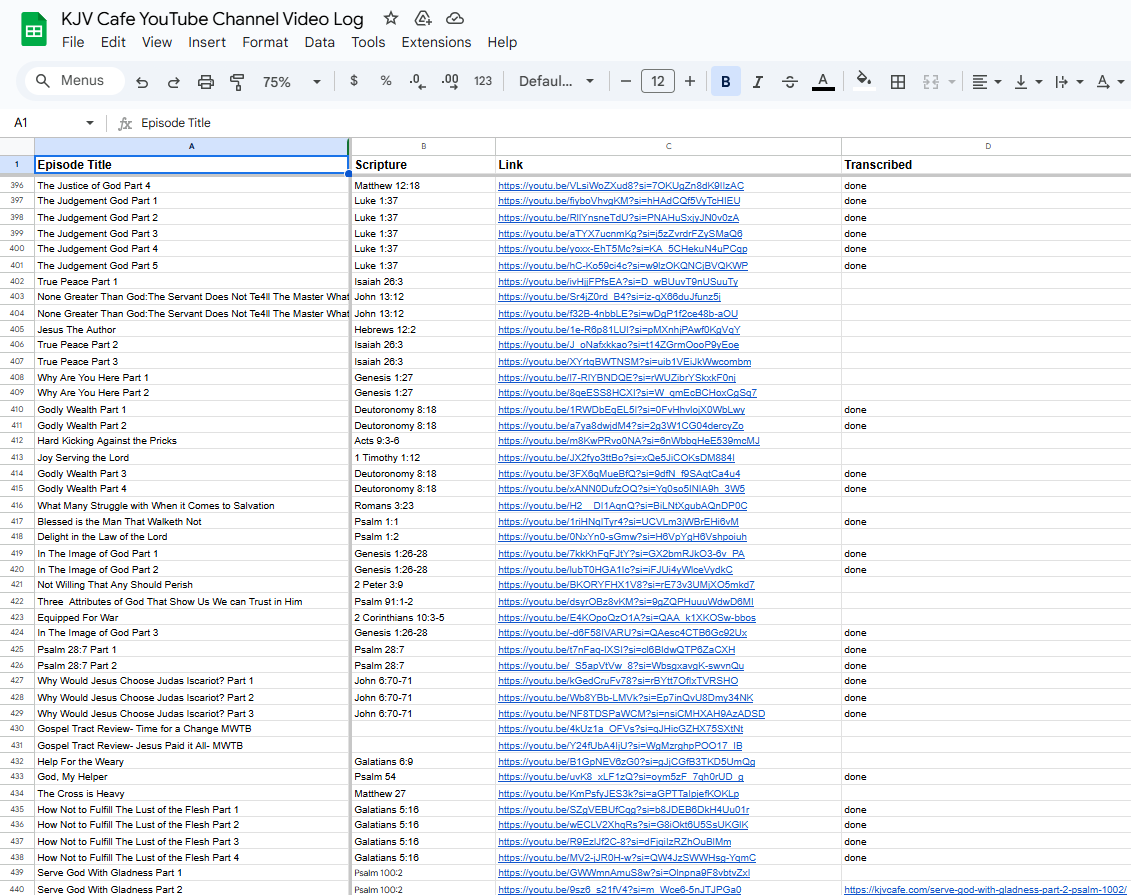Select 'done' cell for God, My Helper
The width and height of the screenshot is (1131, 895).
[986, 777]
